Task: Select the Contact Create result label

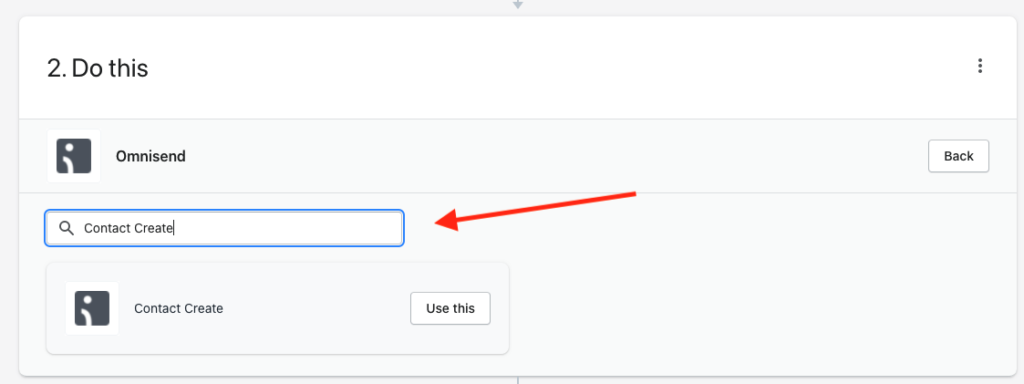Action: coord(178,308)
